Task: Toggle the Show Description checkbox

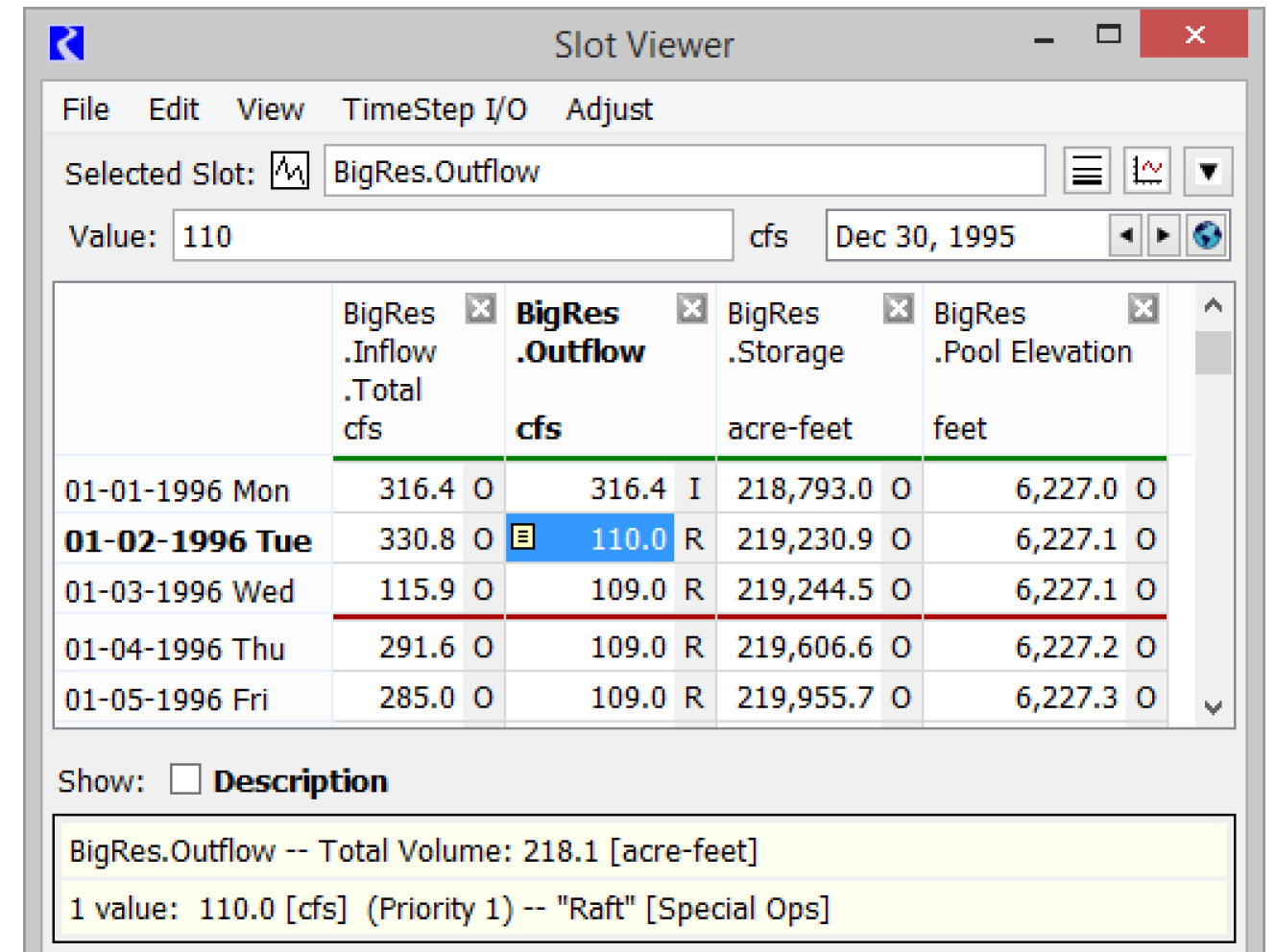Action: pyautogui.click(x=185, y=779)
